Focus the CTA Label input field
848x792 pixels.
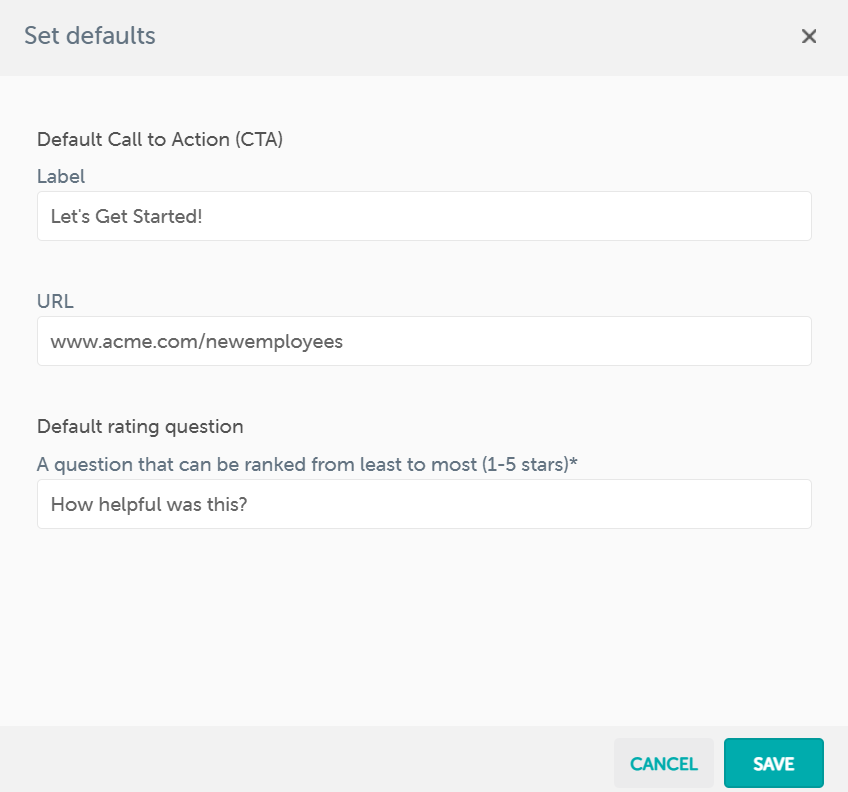coord(424,216)
